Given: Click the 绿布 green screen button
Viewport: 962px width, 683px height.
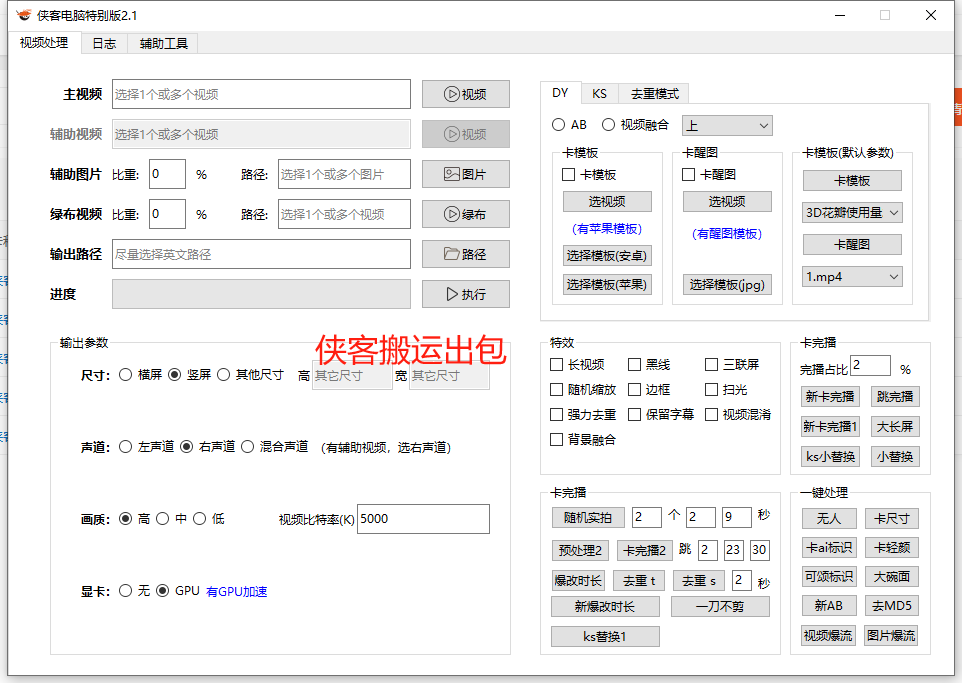Looking at the screenshot, I should 465,214.
